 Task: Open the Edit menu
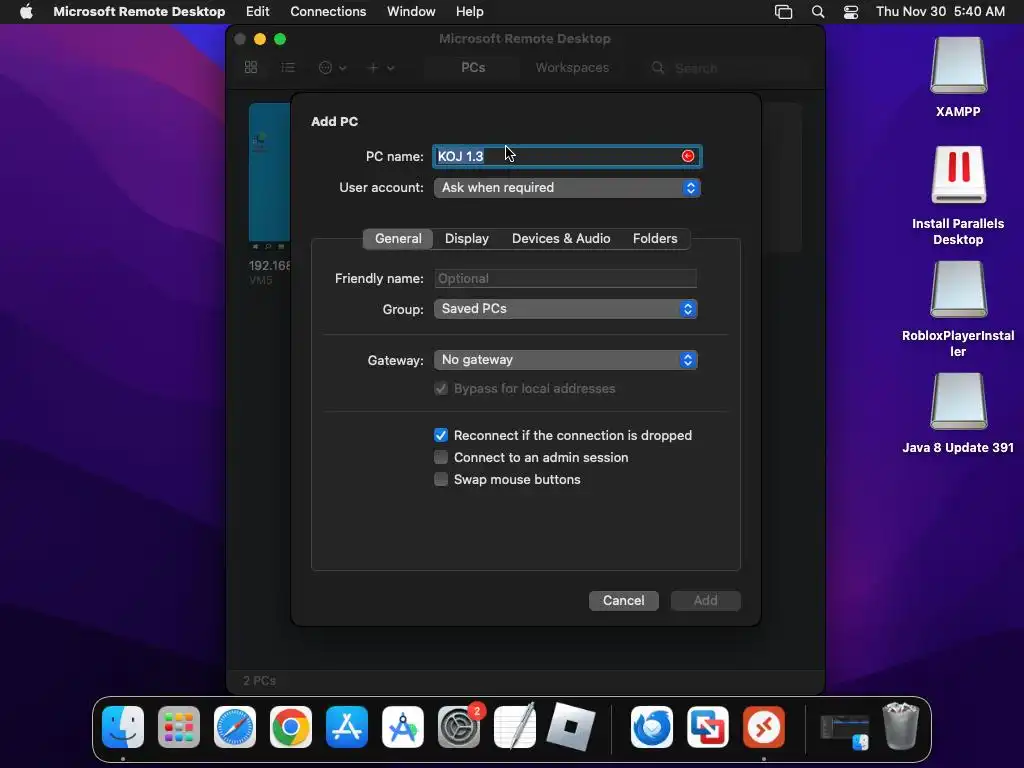coord(257,12)
